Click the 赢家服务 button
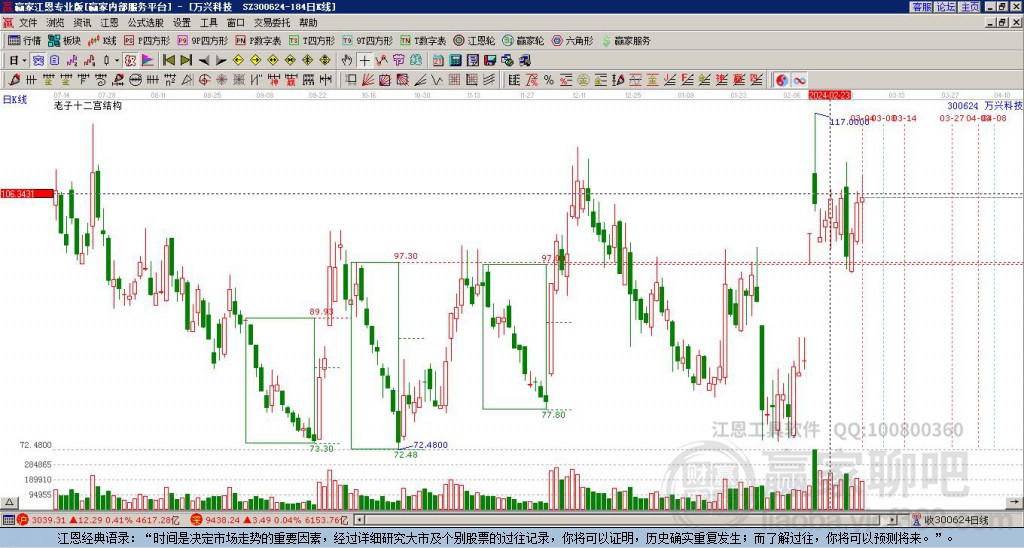The image size is (1024, 548). coord(626,40)
